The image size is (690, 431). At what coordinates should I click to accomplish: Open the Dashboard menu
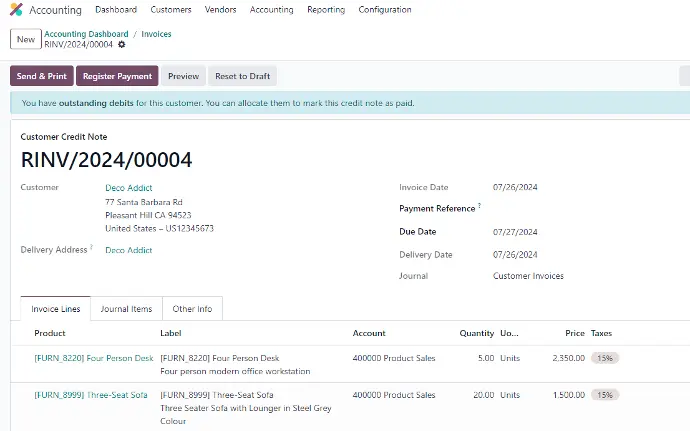116,9
